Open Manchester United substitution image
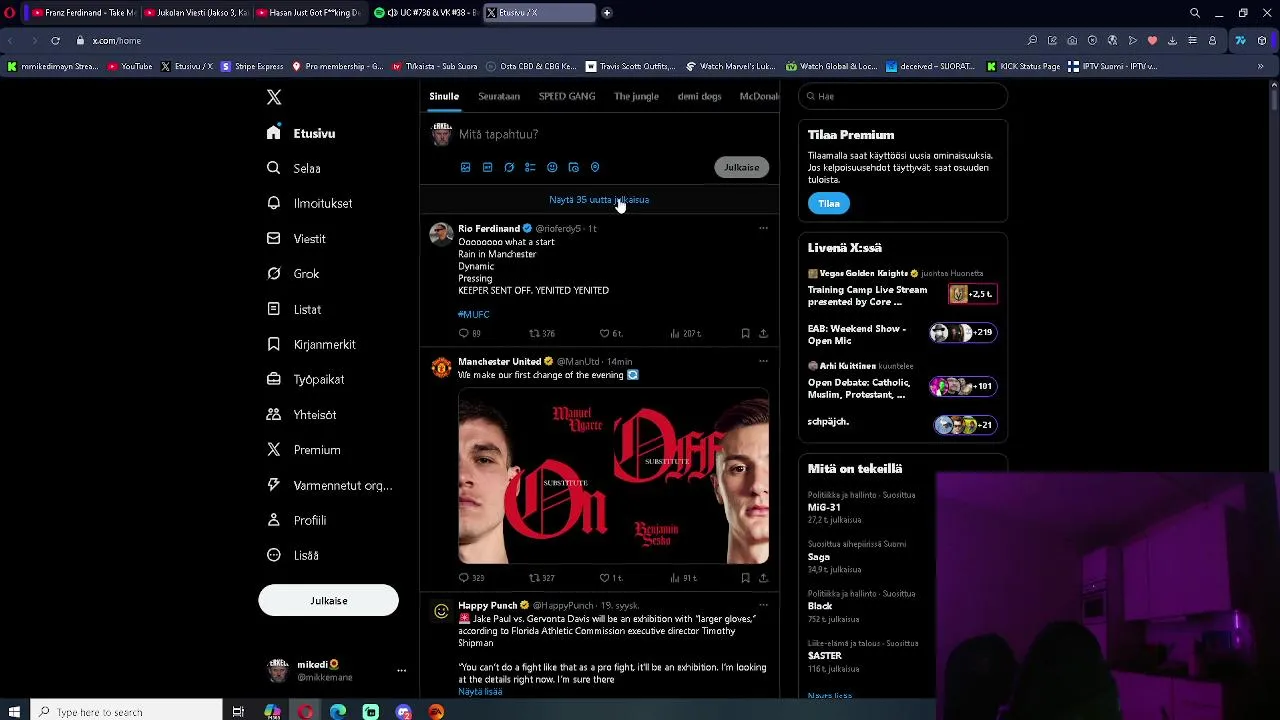This screenshot has height=720, width=1280. (x=613, y=476)
